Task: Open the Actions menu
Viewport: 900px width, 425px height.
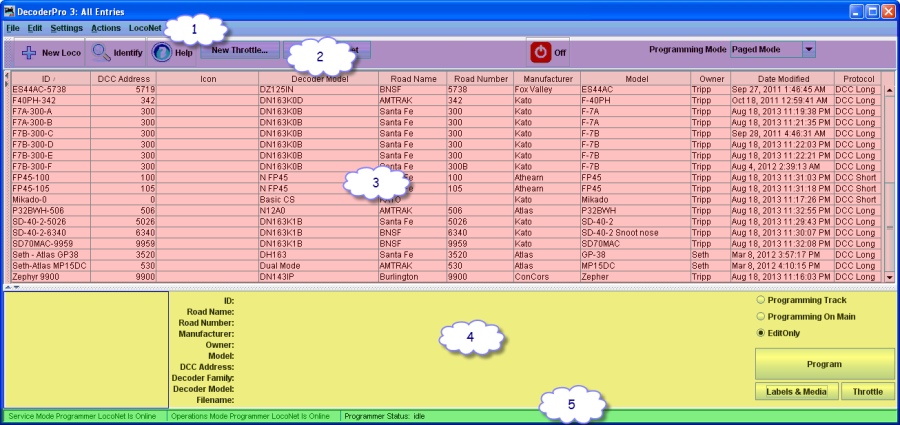Action: [105, 28]
